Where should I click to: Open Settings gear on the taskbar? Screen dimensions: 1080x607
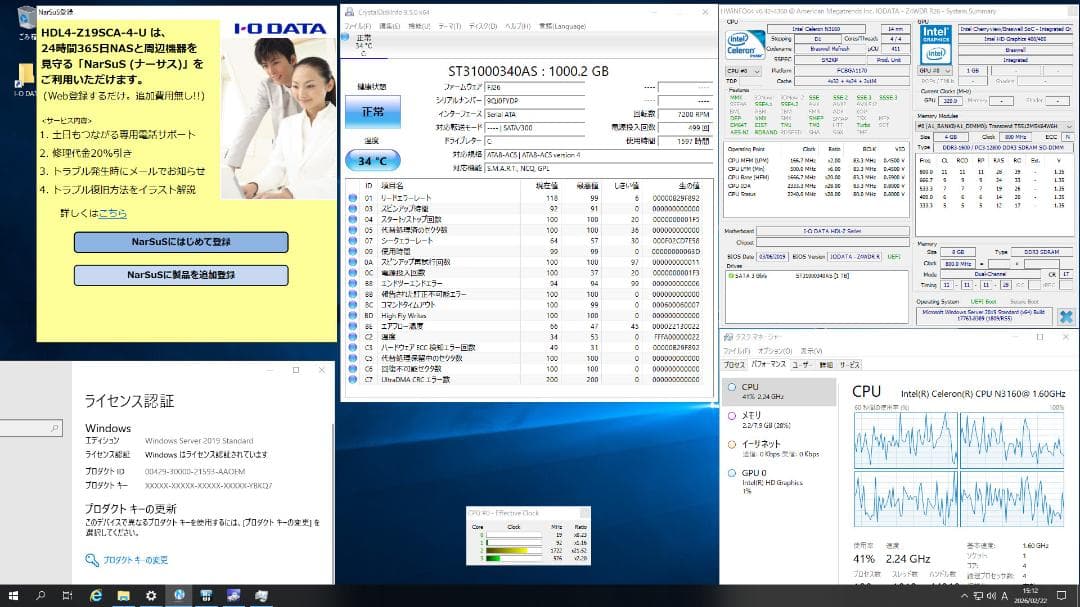point(151,596)
